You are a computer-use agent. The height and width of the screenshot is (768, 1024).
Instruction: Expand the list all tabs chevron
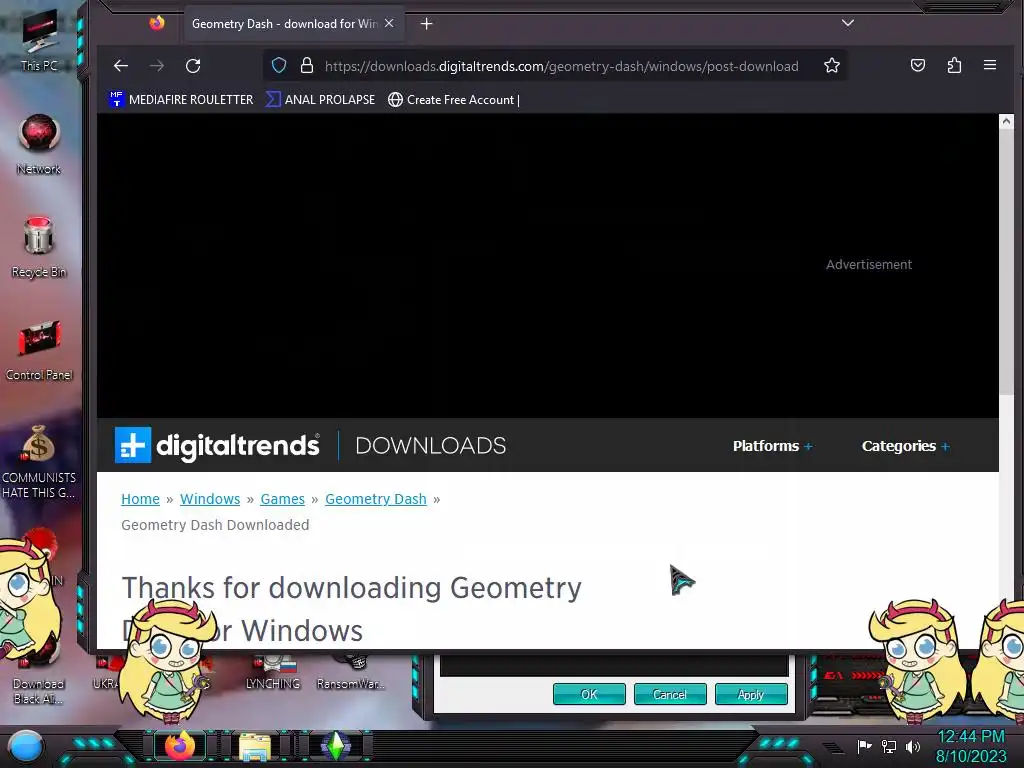click(x=848, y=23)
